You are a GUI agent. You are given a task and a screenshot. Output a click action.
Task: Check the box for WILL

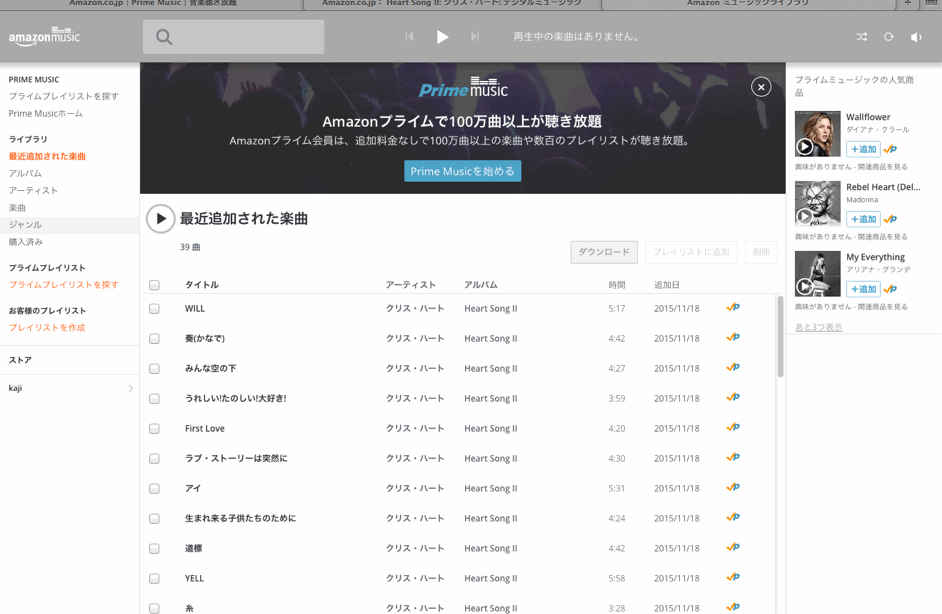pyautogui.click(x=154, y=309)
